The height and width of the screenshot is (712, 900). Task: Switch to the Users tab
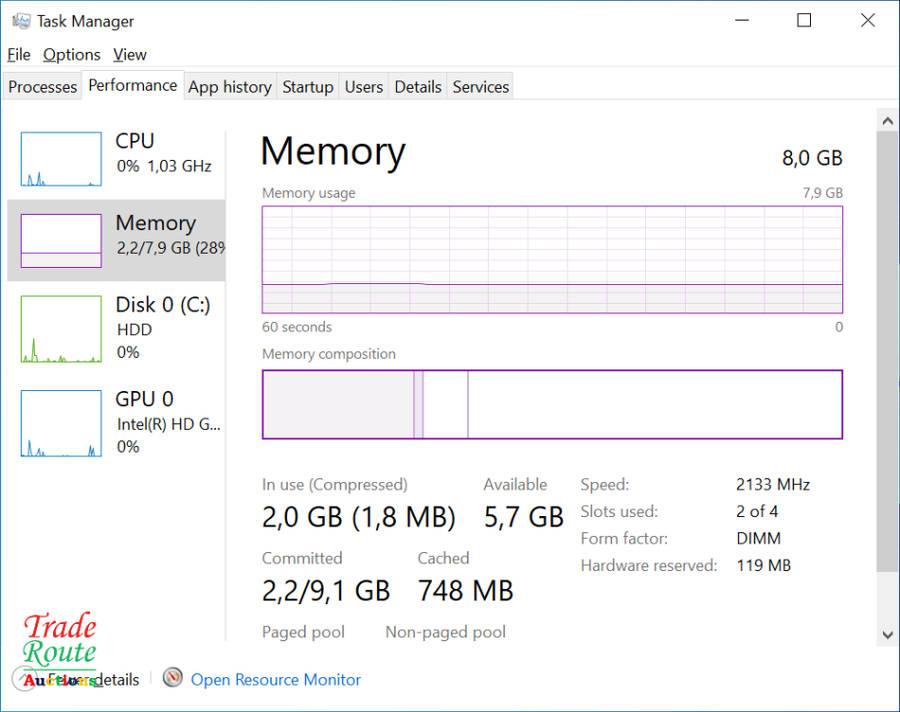(x=364, y=87)
